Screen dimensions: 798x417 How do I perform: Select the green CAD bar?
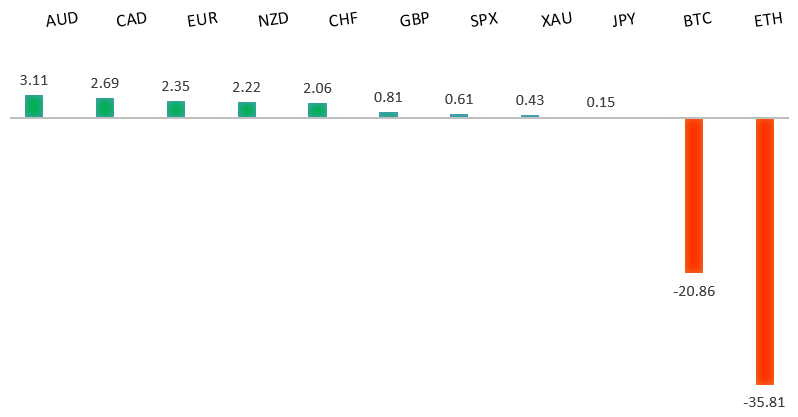(x=105, y=108)
